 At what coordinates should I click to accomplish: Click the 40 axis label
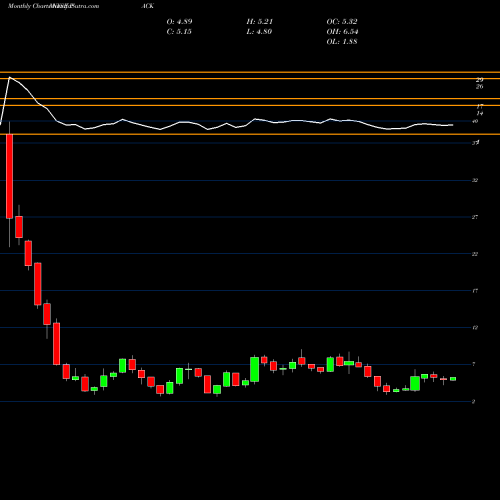pyautogui.click(x=475, y=121)
